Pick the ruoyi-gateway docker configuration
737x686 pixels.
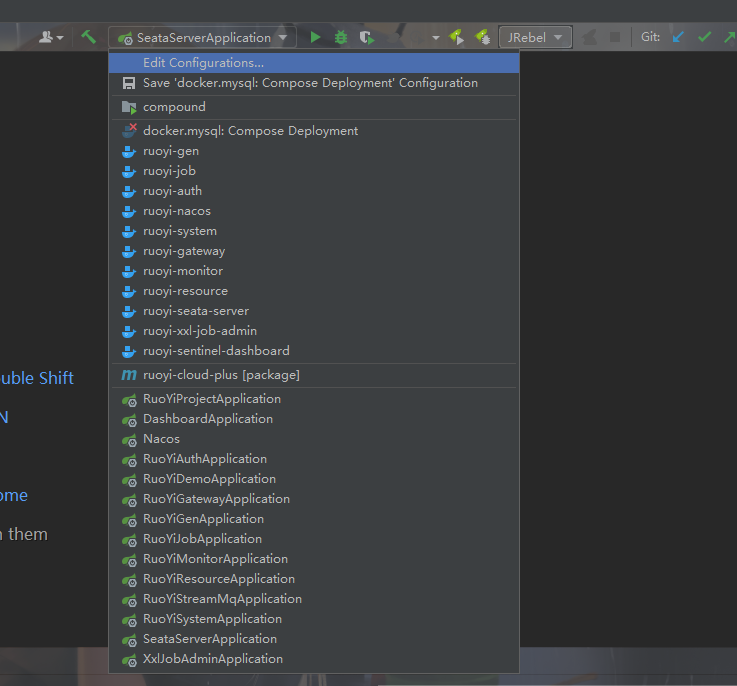[184, 251]
